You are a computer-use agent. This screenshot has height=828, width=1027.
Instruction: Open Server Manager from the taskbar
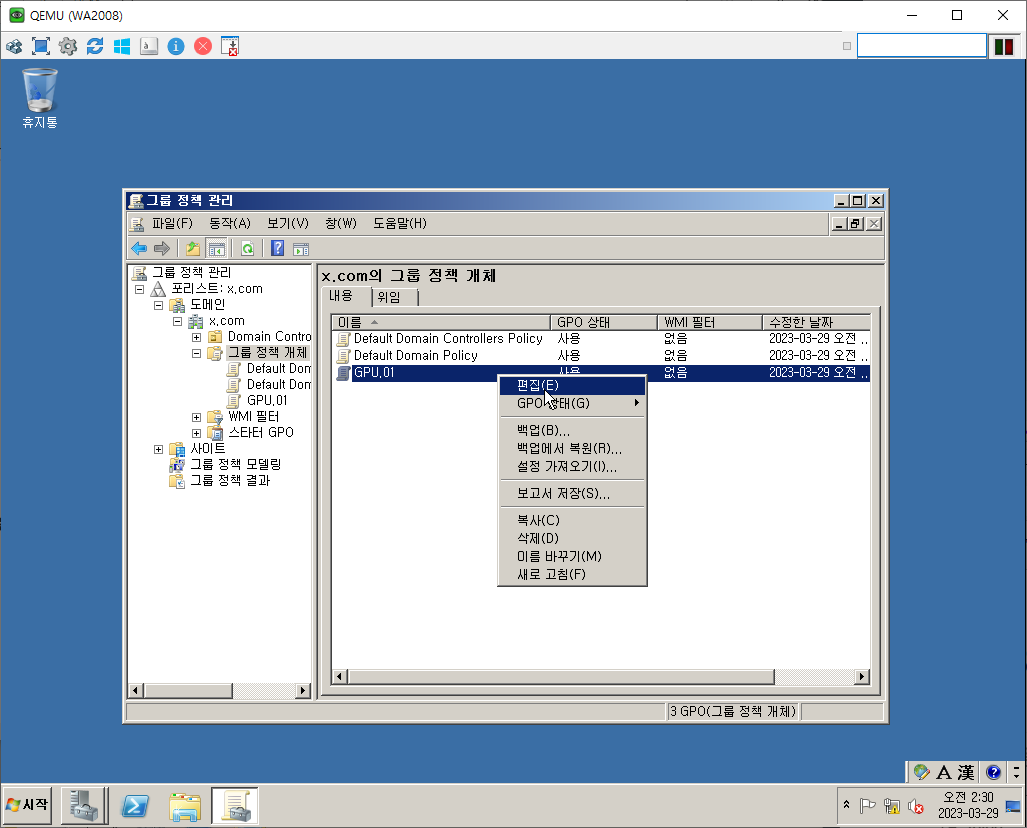tap(84, 806)
